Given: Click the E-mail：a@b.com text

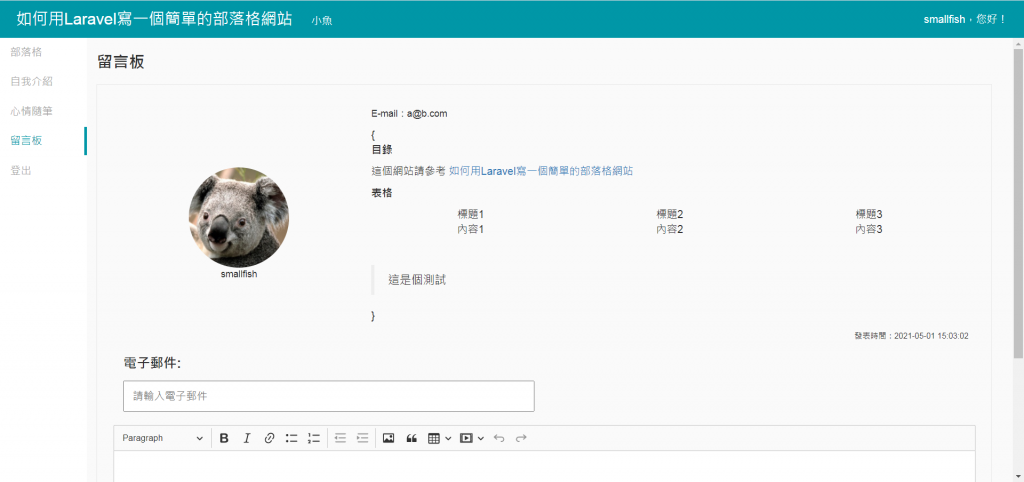Looking at the screenshot, I should point(409,114).
